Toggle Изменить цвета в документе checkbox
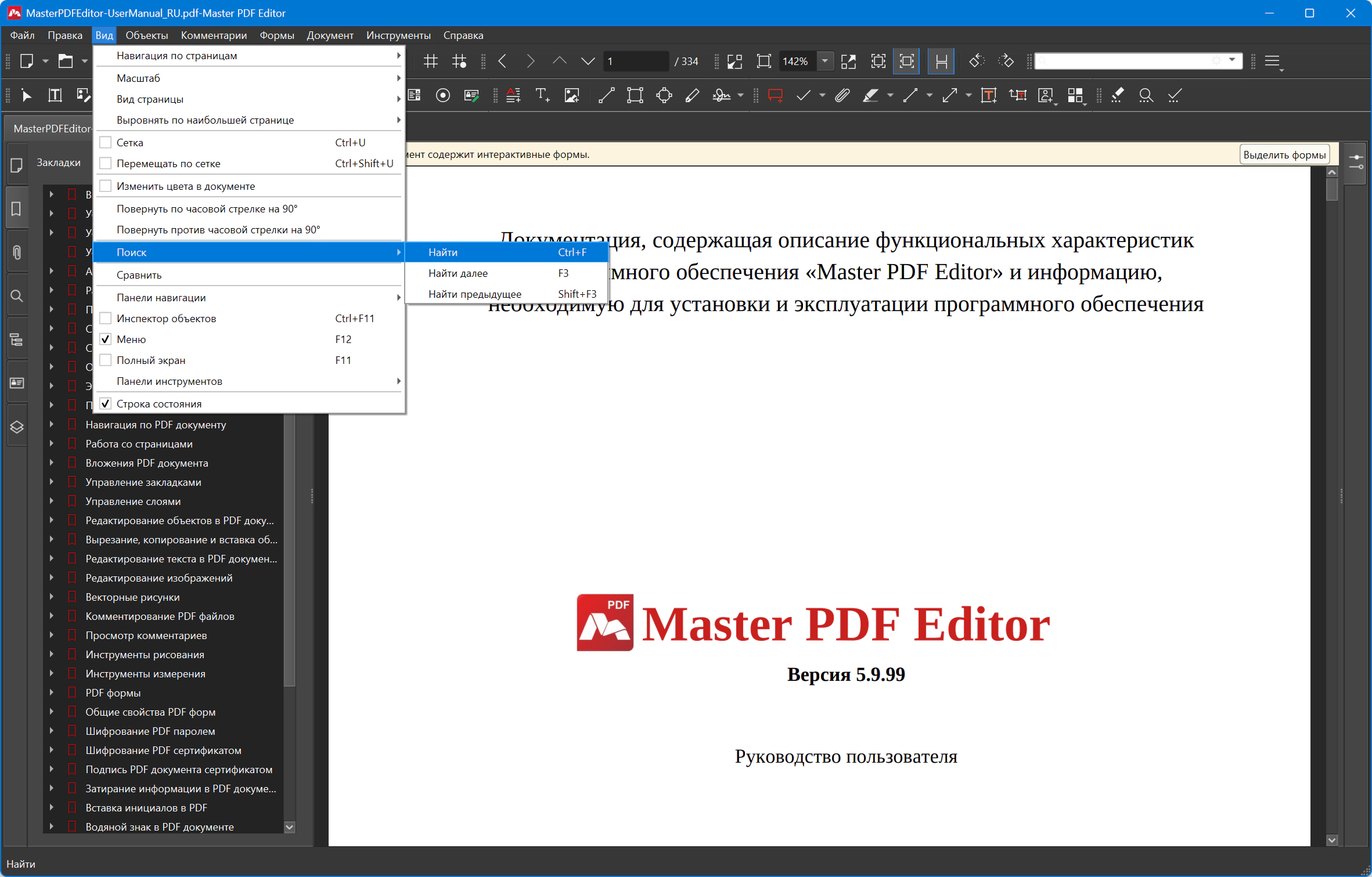1372x877 pixels. click(106, 186)
